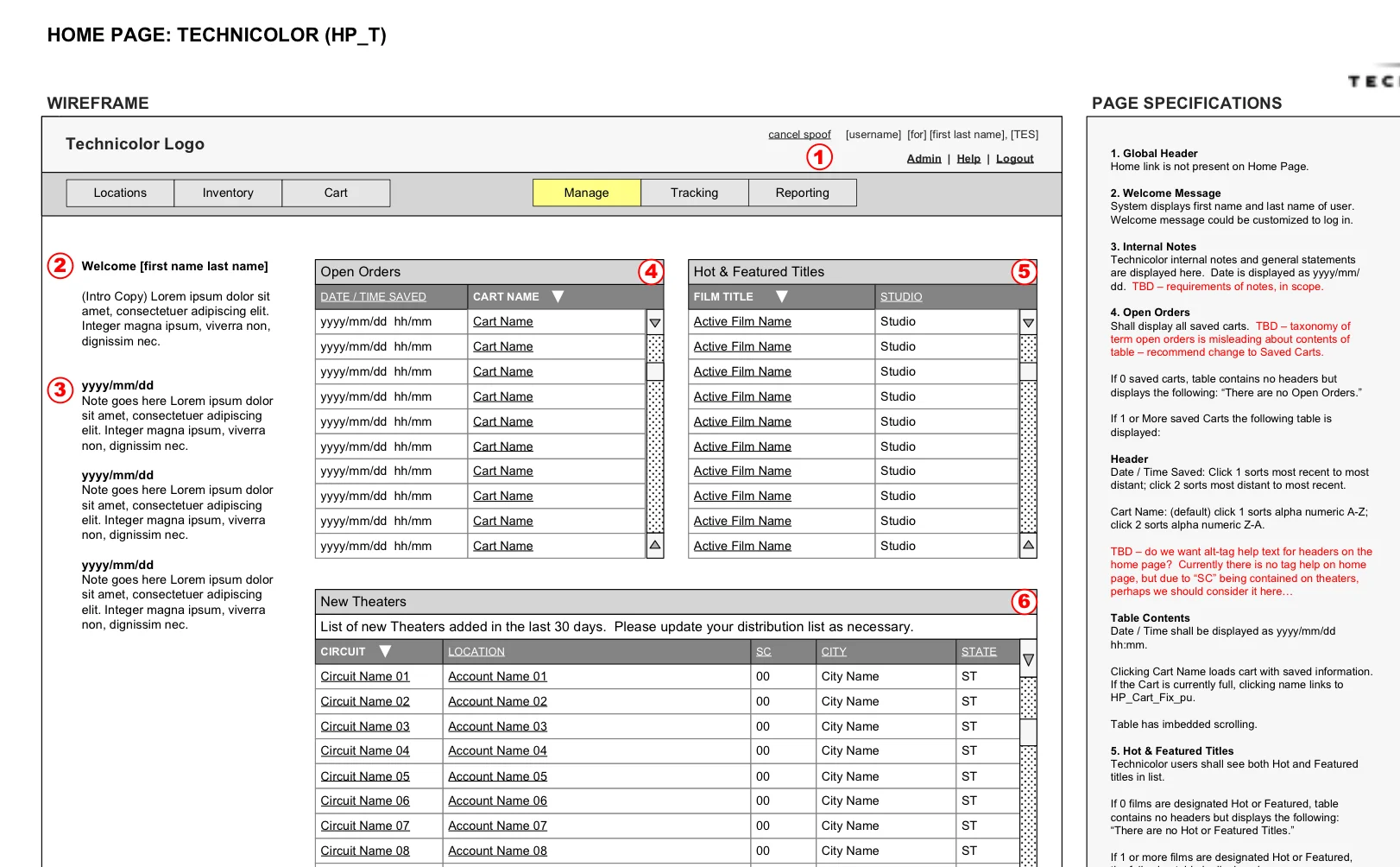Click the CIRCUIT column header
The width and height of the screenshot is (1400, 867).
(343, 652)
